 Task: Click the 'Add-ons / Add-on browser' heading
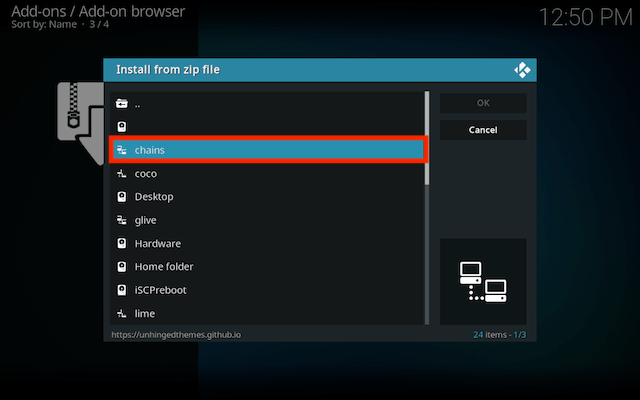98,11
